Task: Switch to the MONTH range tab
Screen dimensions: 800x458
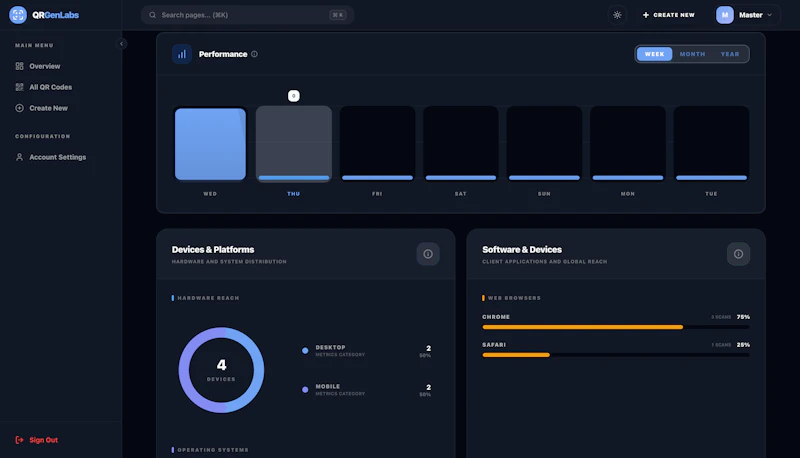Action: point(692,54)
